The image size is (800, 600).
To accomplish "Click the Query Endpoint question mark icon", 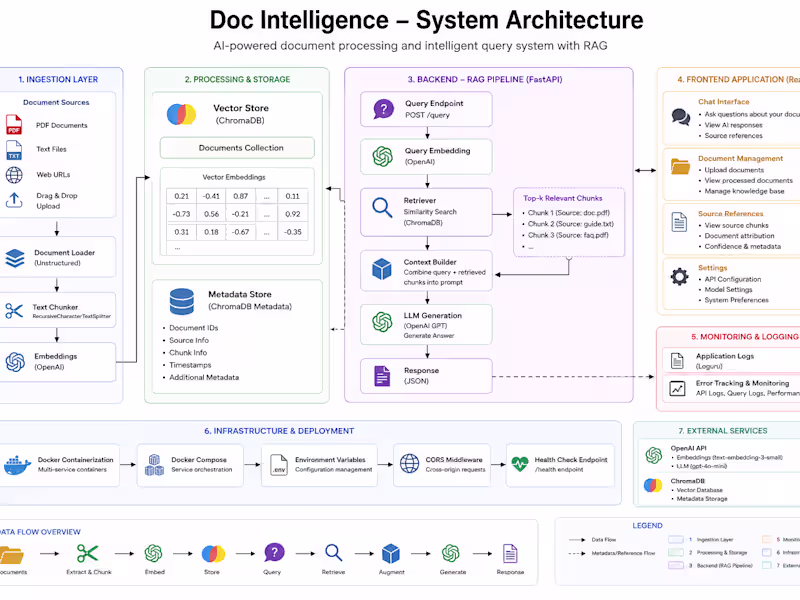I will [383, 109].
